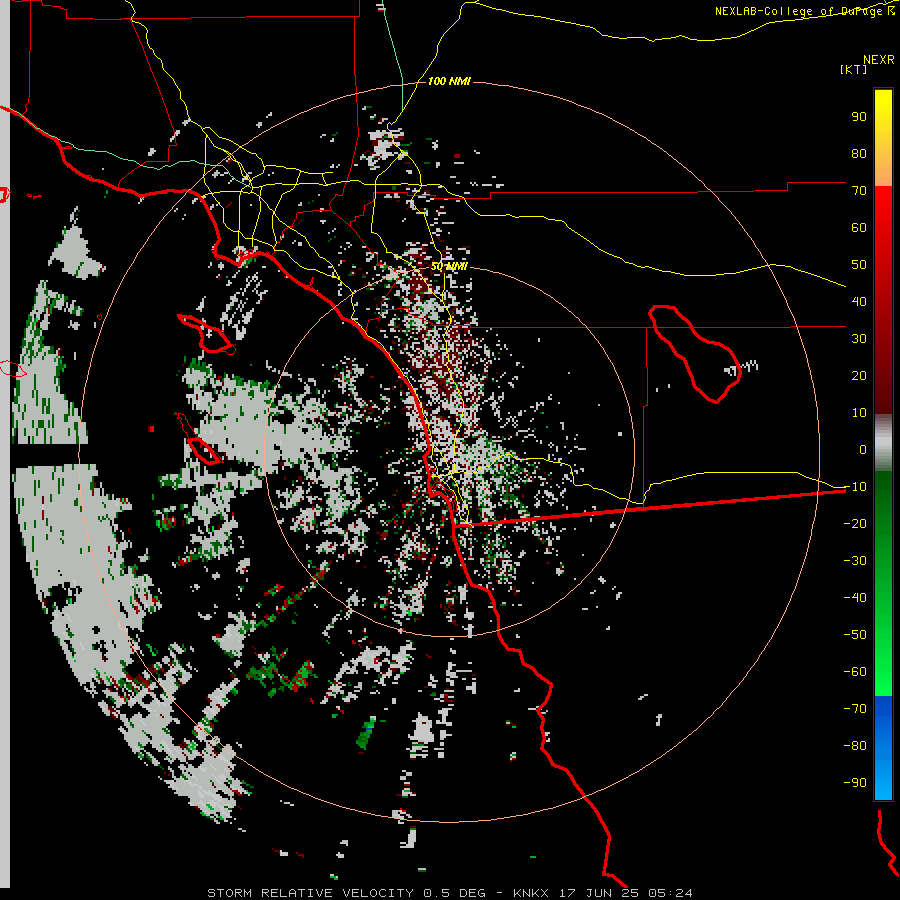
Task: Click the NEXR label above color scale
Action: tap(878, 59)
